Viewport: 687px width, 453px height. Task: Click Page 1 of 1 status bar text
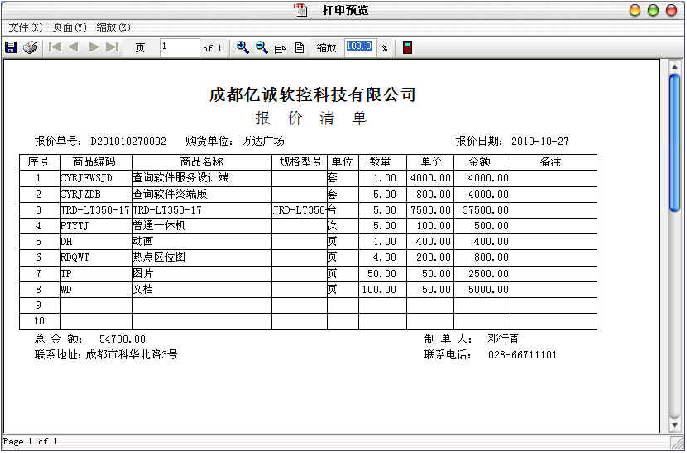coord(30,442)
